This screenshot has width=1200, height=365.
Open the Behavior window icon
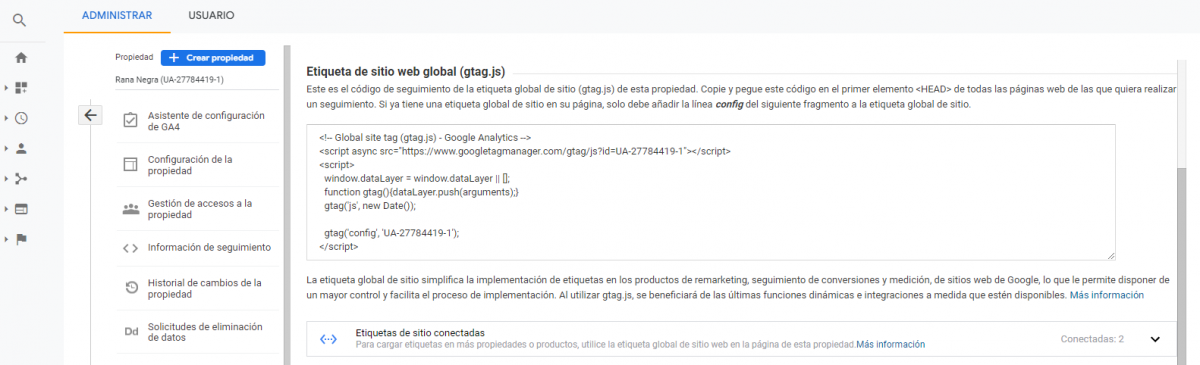(x=21, y=209)
